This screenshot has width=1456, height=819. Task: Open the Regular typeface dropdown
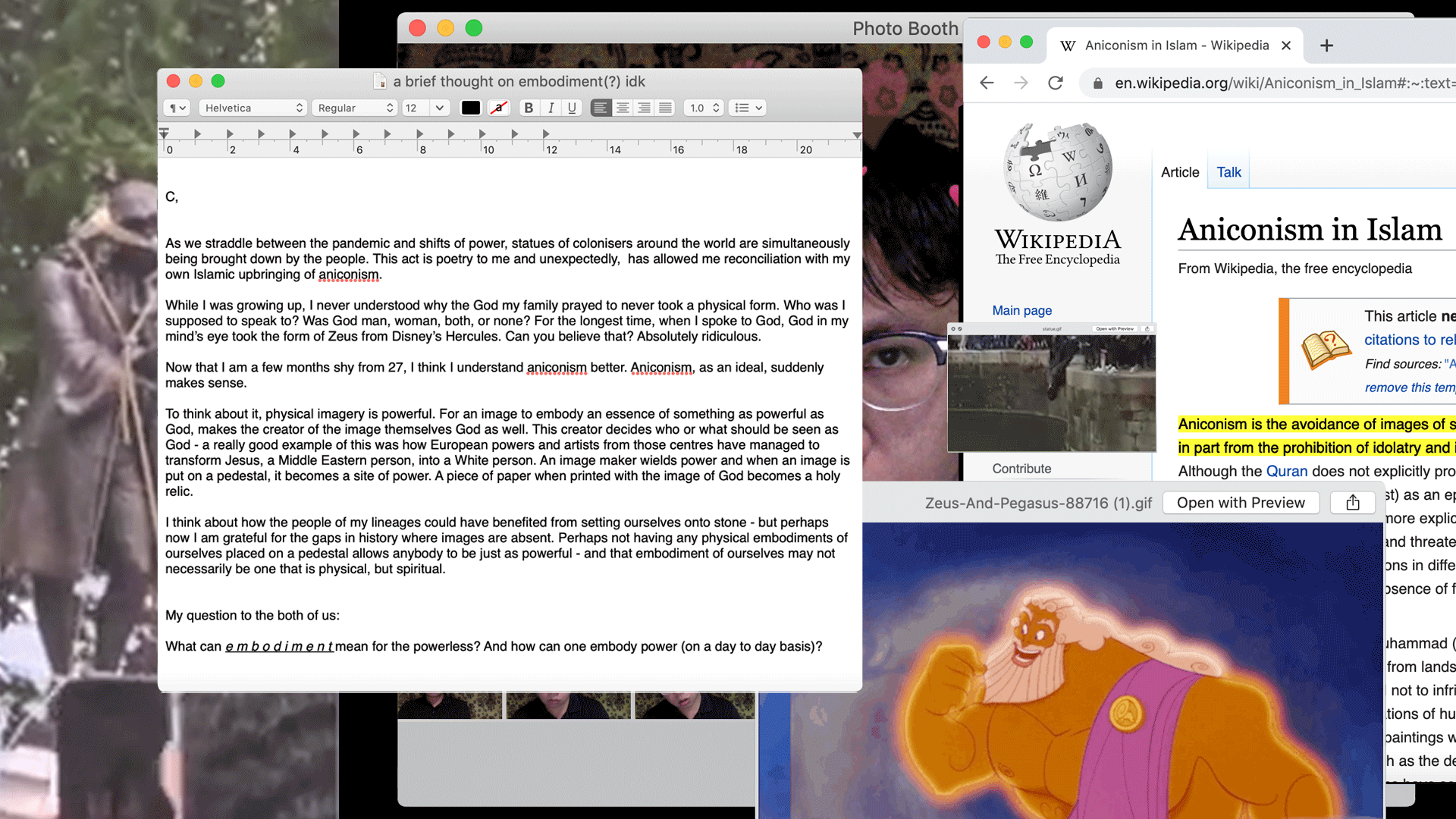click(355, 108)
